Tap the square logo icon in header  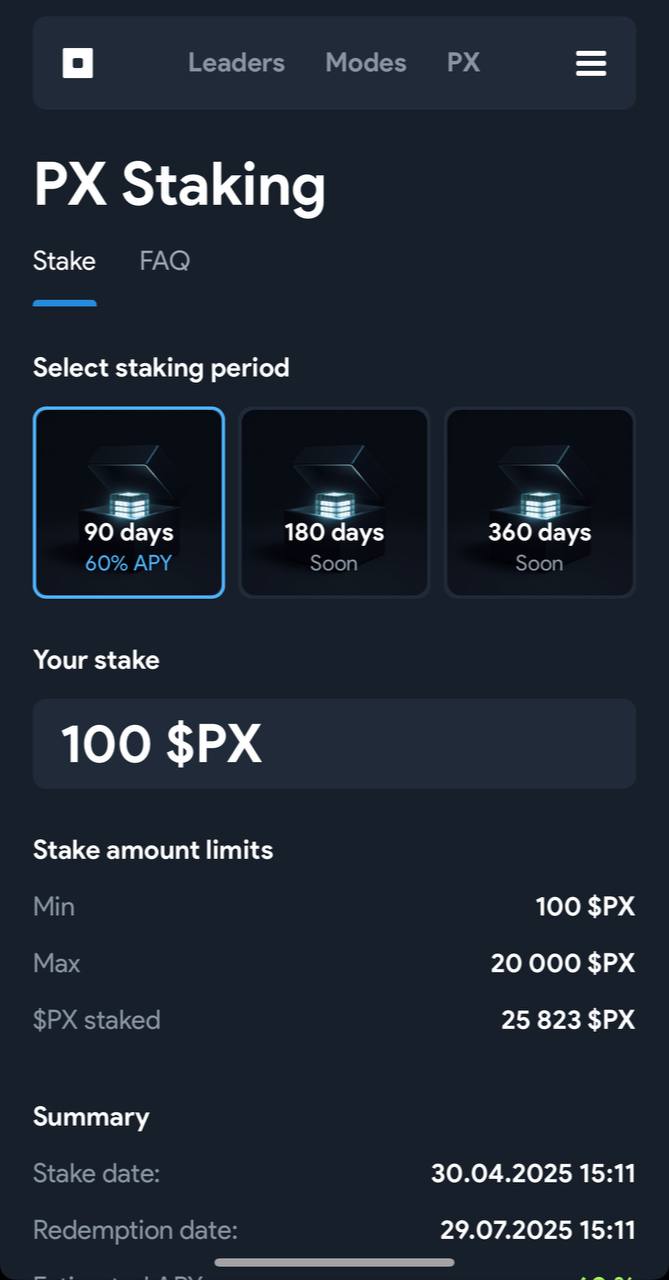pyautogui.click(x=78, y=63)
